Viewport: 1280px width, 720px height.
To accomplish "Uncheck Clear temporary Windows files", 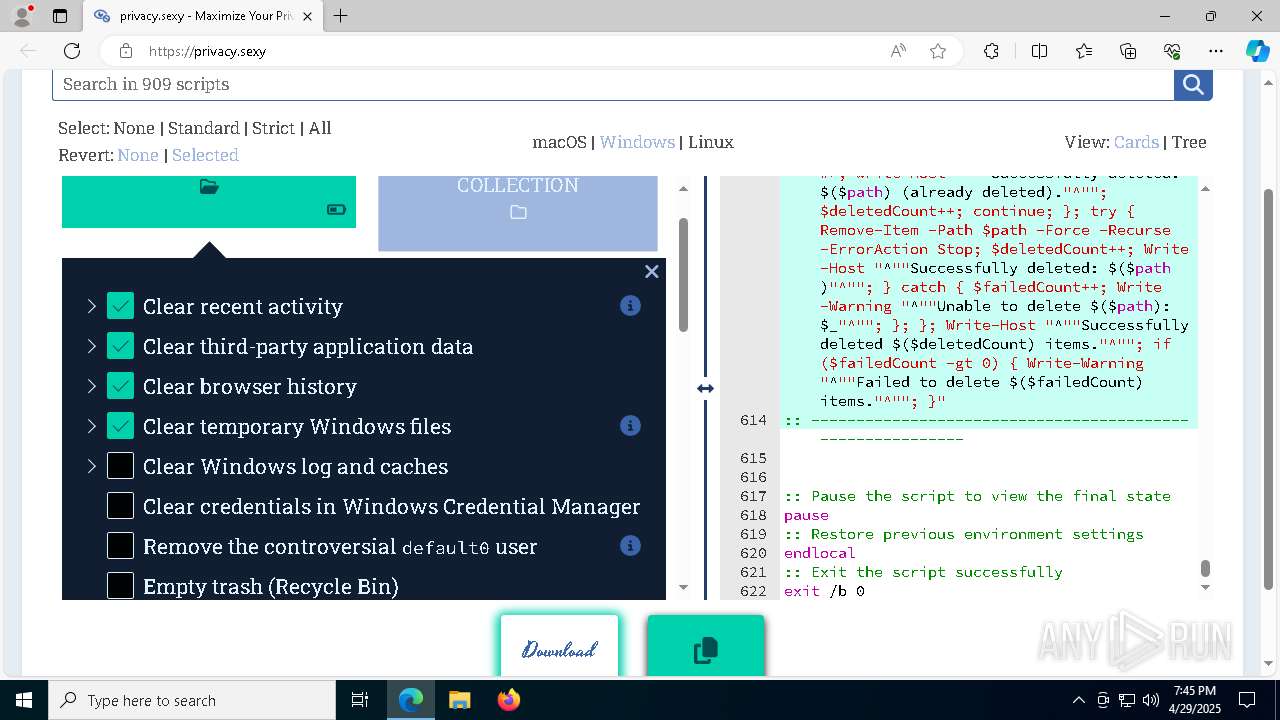I will tap(120, 426).
